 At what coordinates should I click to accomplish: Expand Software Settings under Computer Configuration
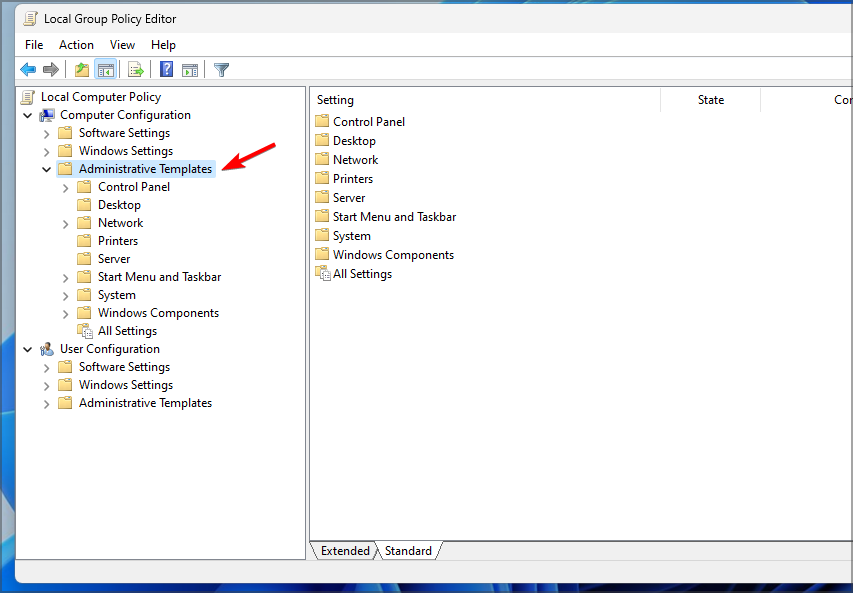(47, 134)
